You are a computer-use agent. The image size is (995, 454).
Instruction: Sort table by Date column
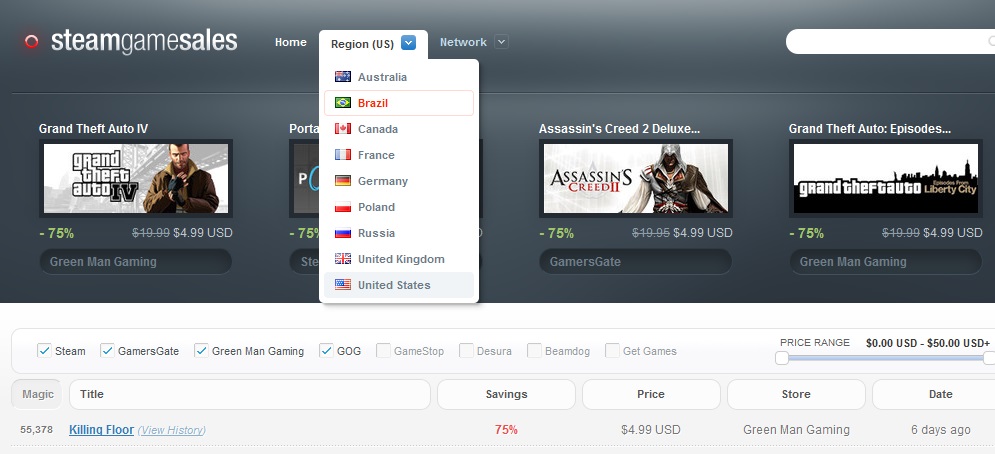click(x=933, y=394)
